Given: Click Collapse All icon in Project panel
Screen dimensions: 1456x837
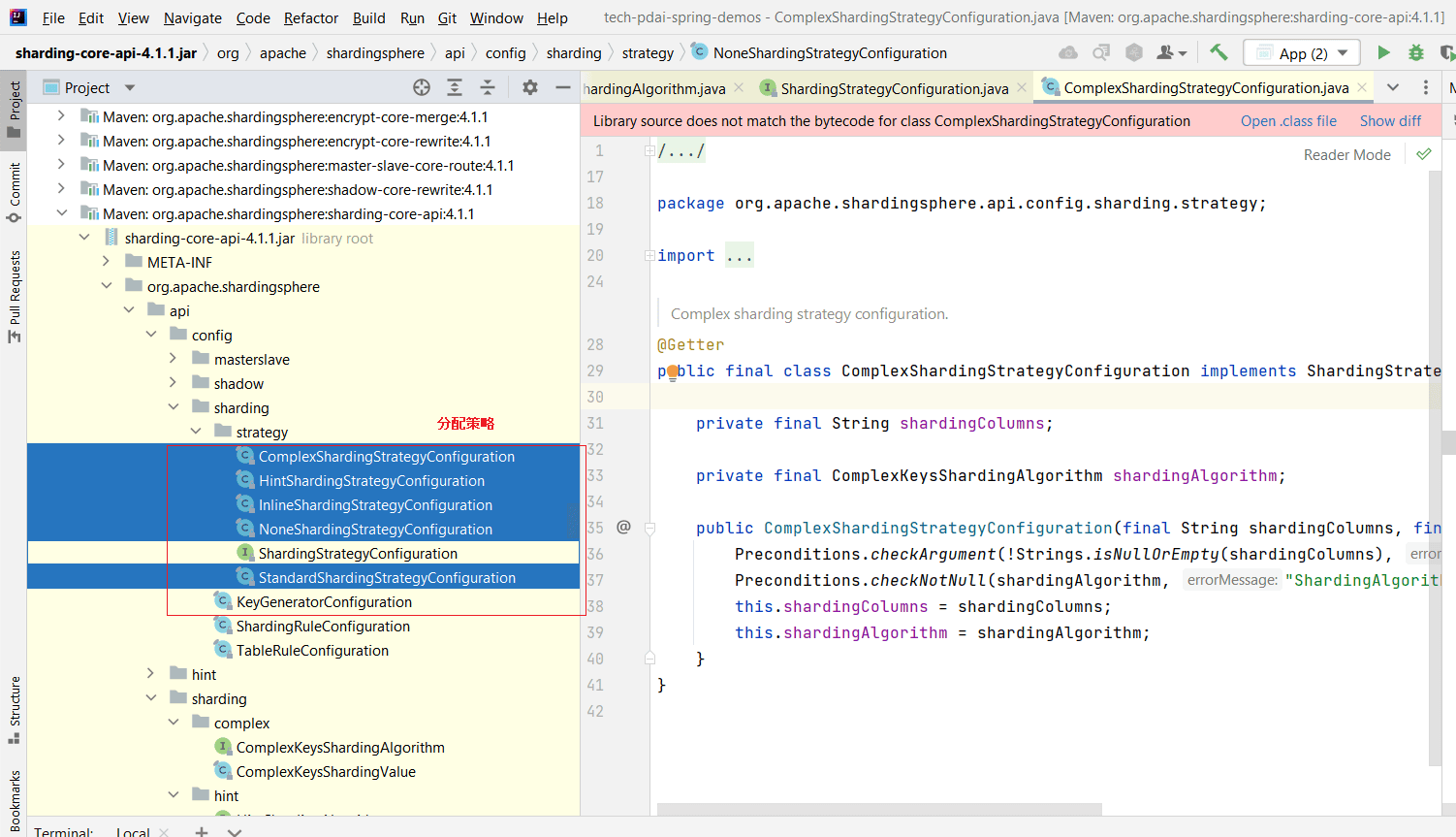Looking at the screenshot, I should [488, 88].
